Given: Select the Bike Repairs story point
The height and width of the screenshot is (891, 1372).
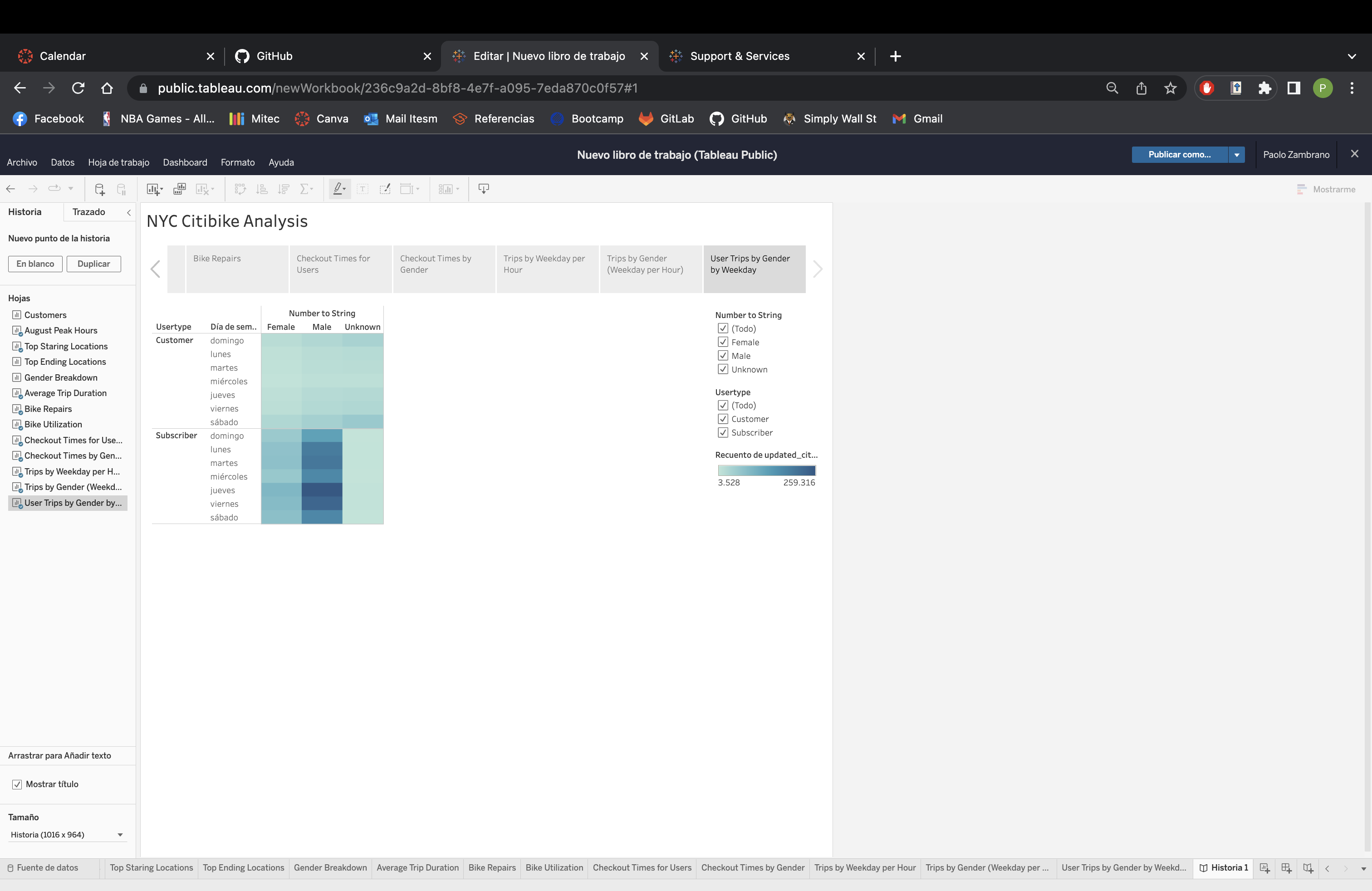Looking at the screenshot, I should 237,269.
